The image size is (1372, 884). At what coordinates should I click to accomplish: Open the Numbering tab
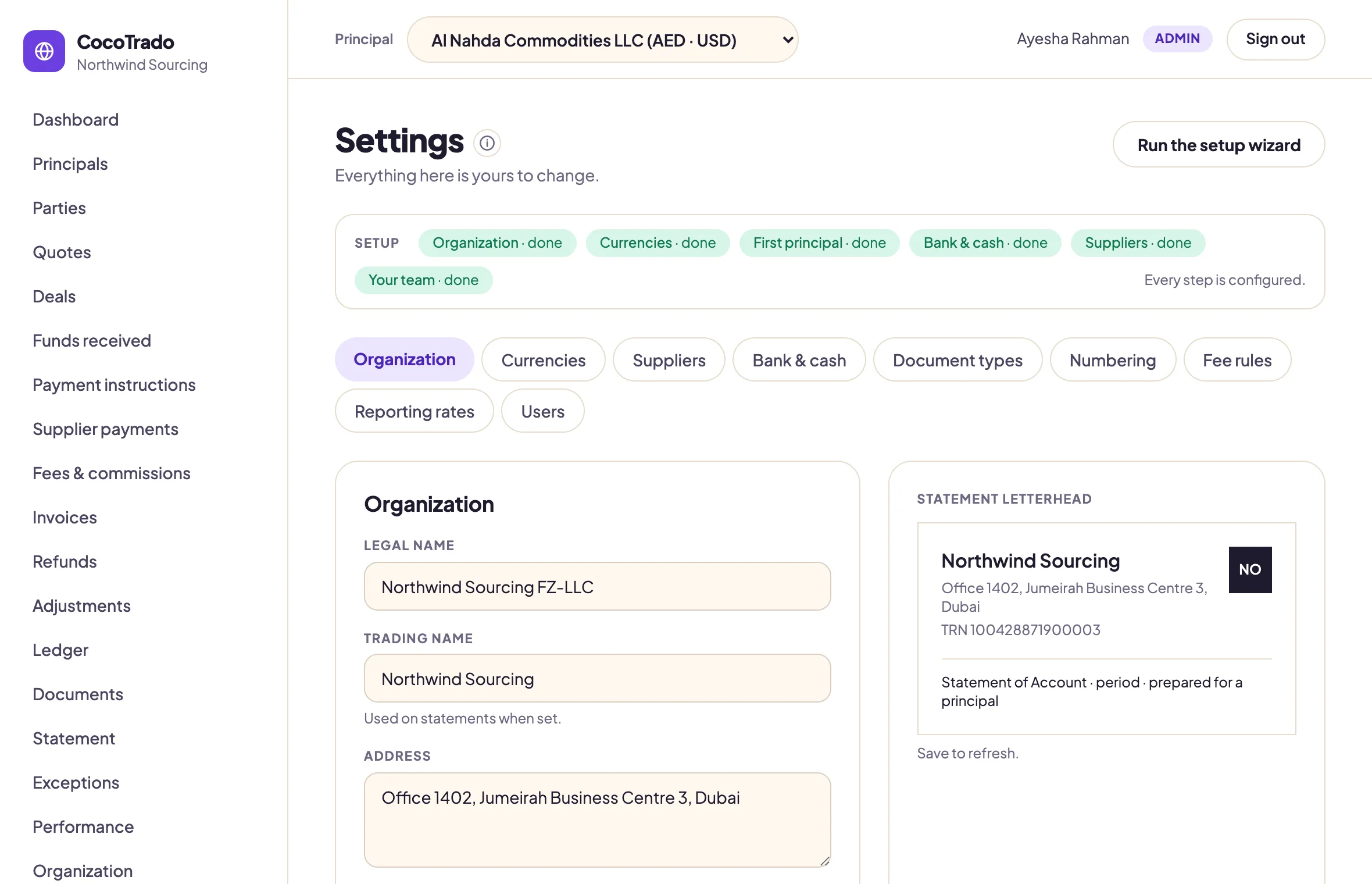(1113, 359)
